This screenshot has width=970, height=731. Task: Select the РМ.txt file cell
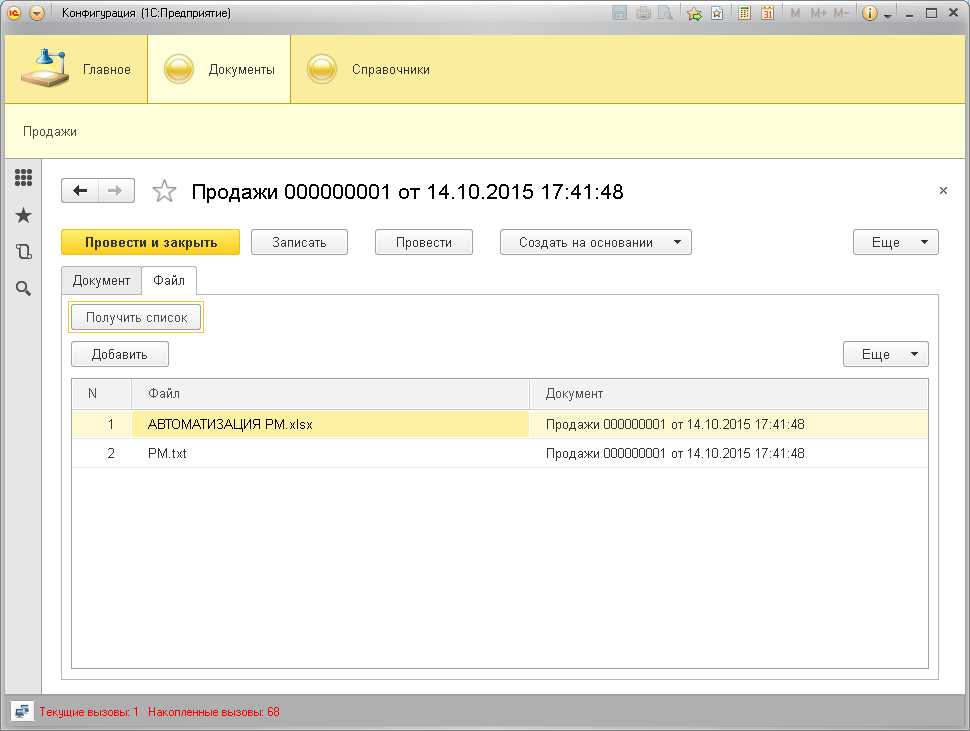pos(330,453)
